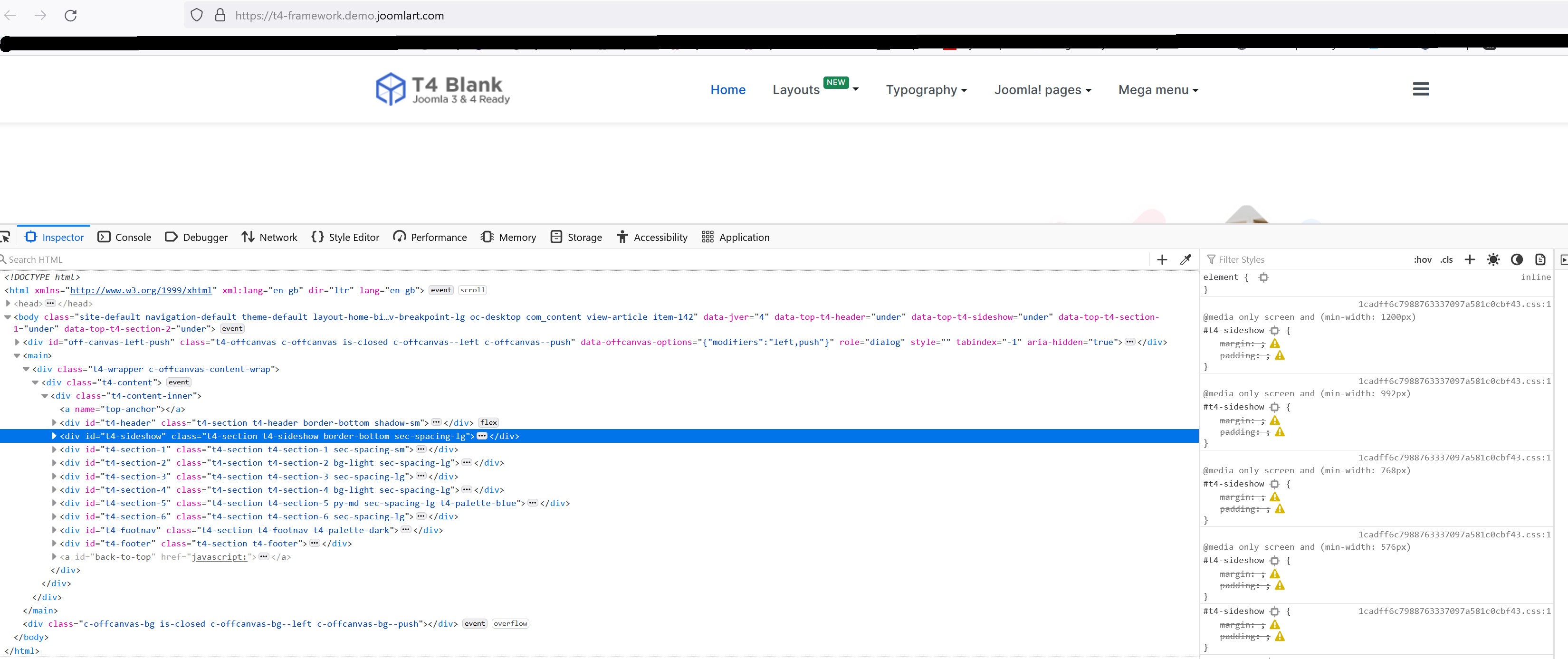Image resolution: width=1568 pixels, height=659 pixels.
Task: Open the Network tab
Action: click(269, 237)
